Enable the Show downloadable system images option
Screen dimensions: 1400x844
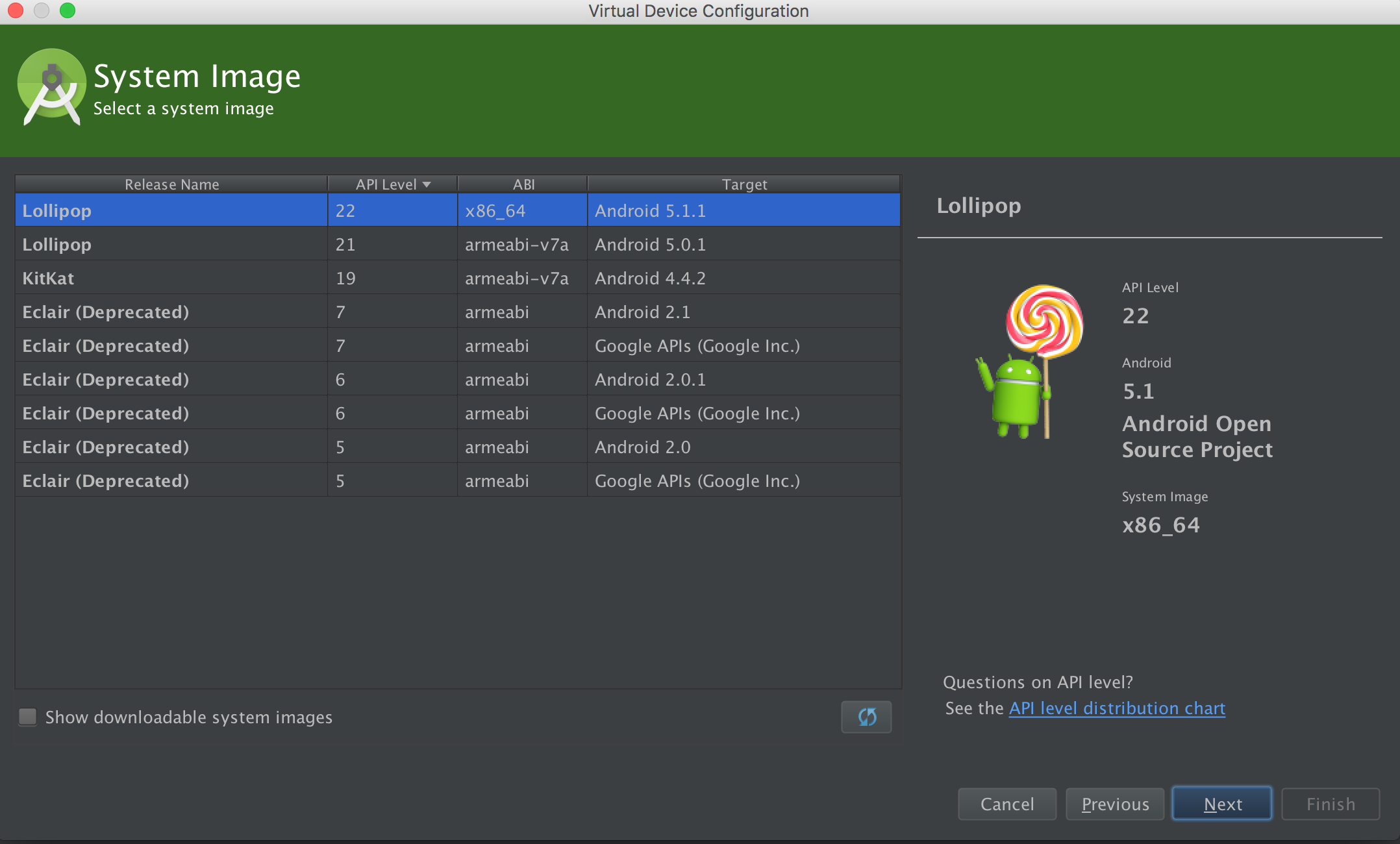(x=28, y=716)
